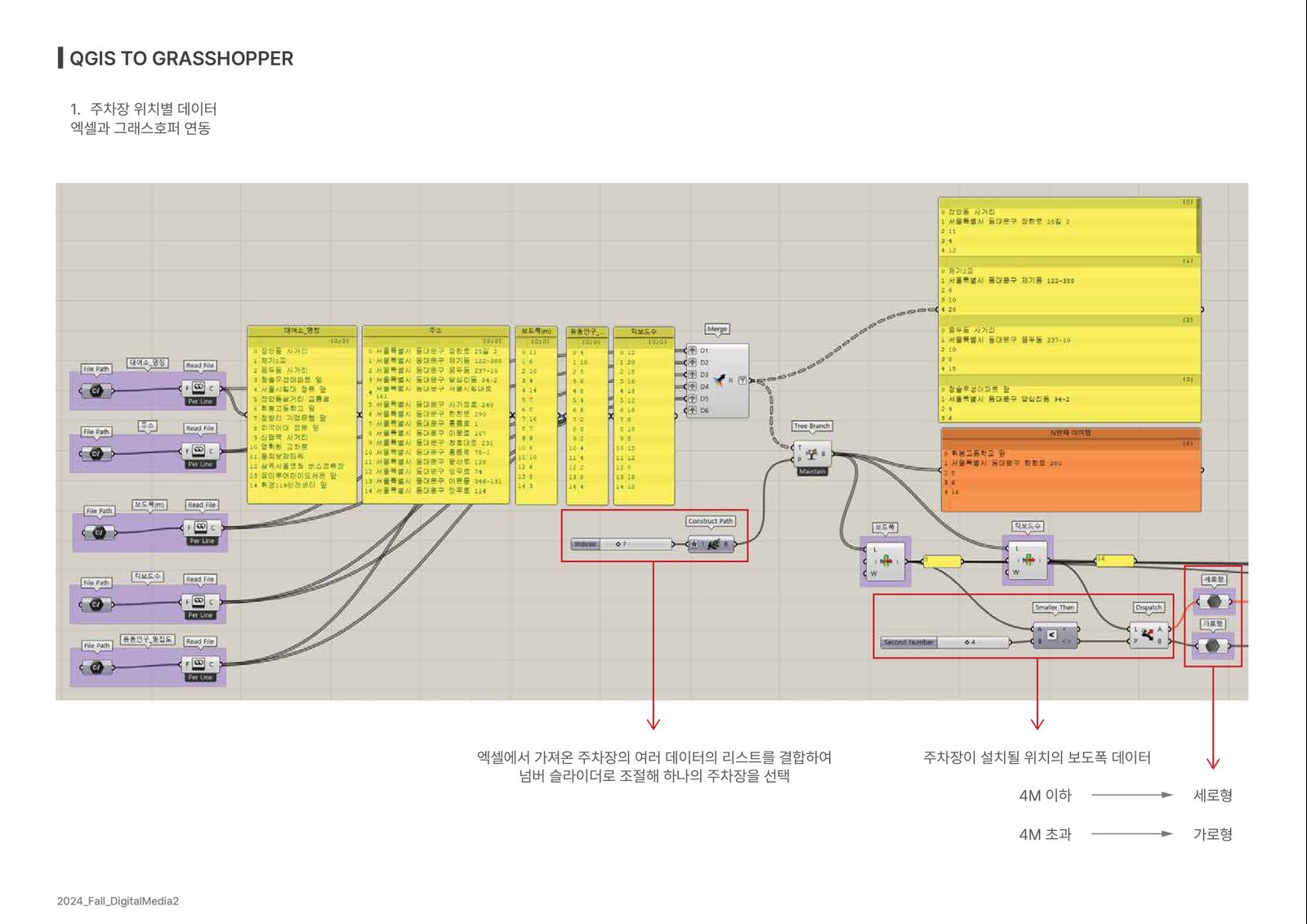Click the 대여소_명칭 panel title bar

[302, 331]
